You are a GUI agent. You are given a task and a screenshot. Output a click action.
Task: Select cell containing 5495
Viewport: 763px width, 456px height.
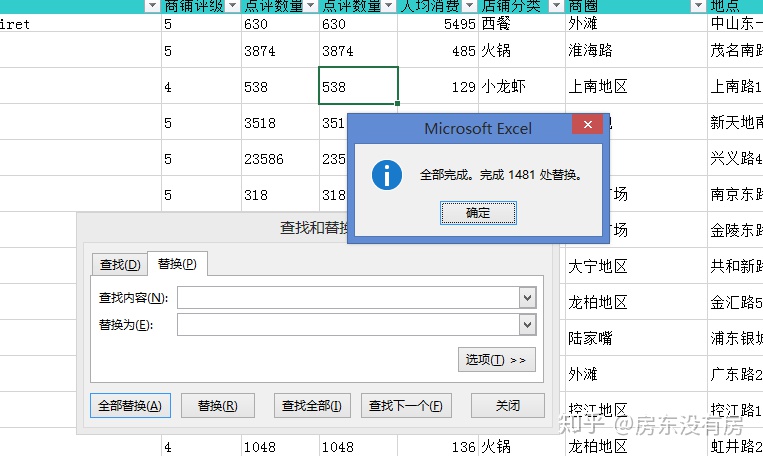point(438,23)
